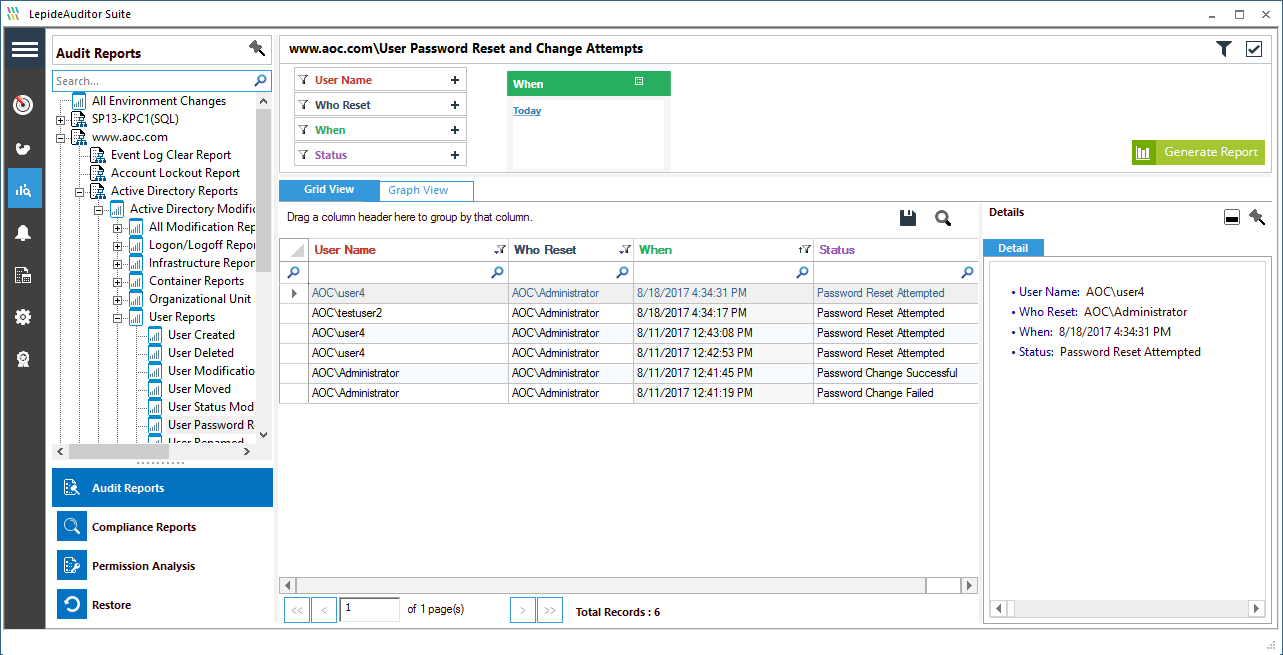The width and height of the screenshot is (1283, 655).
Task: Add a User Name filter with its plus
Action: (455, 81)
